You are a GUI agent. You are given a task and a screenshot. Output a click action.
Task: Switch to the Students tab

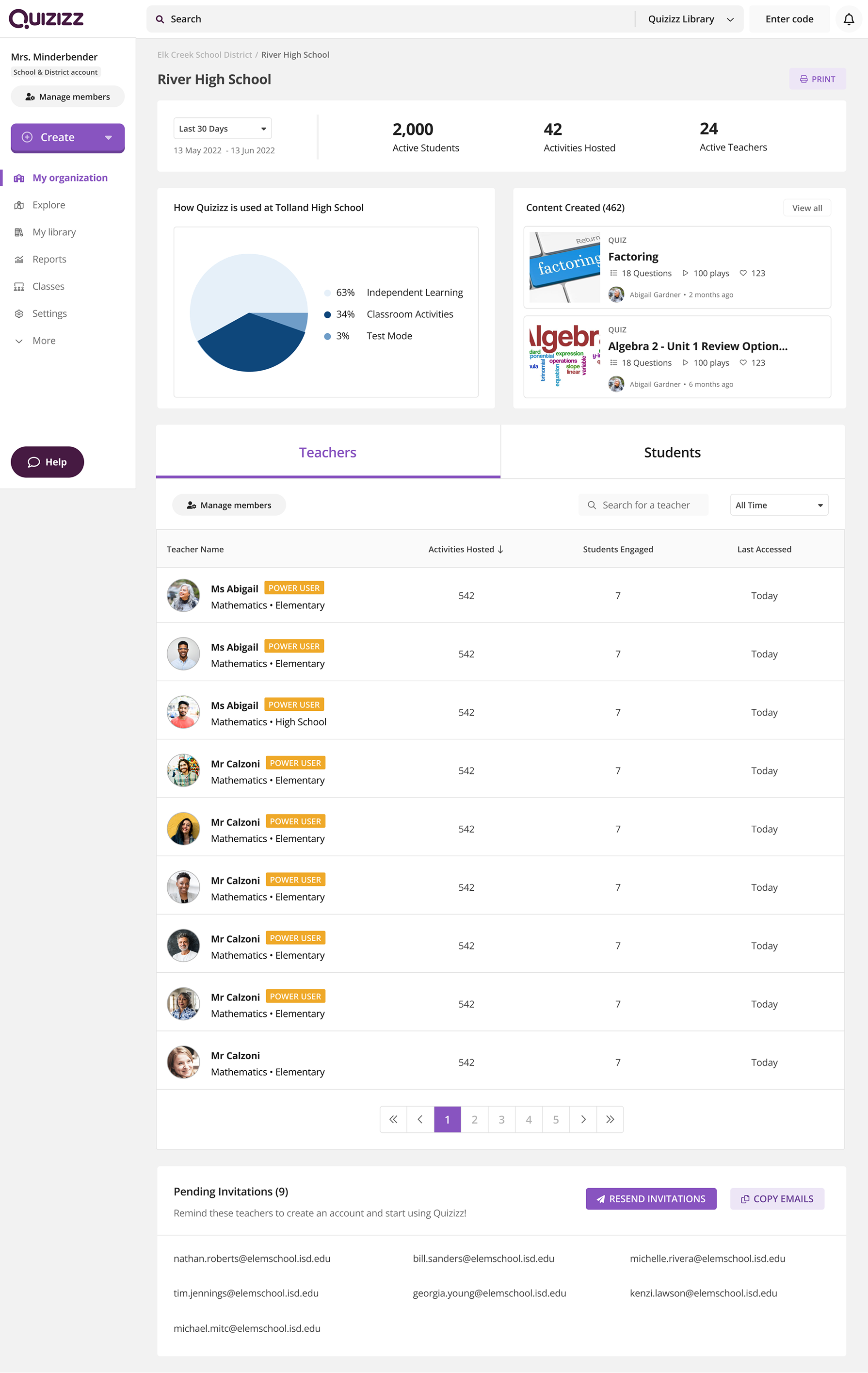pos(673,452)
